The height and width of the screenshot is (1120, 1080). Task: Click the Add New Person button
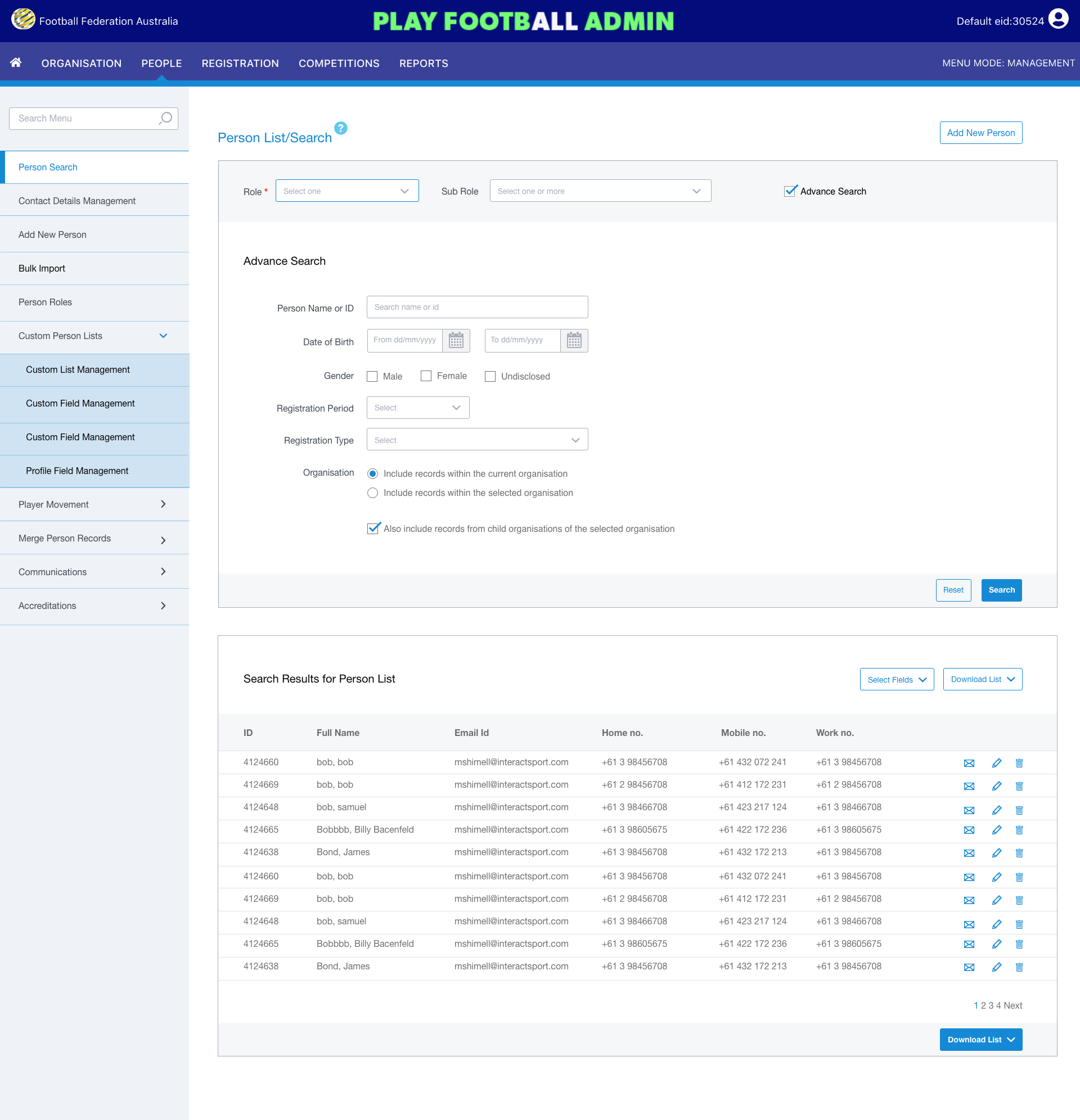(x=980, y=133)
